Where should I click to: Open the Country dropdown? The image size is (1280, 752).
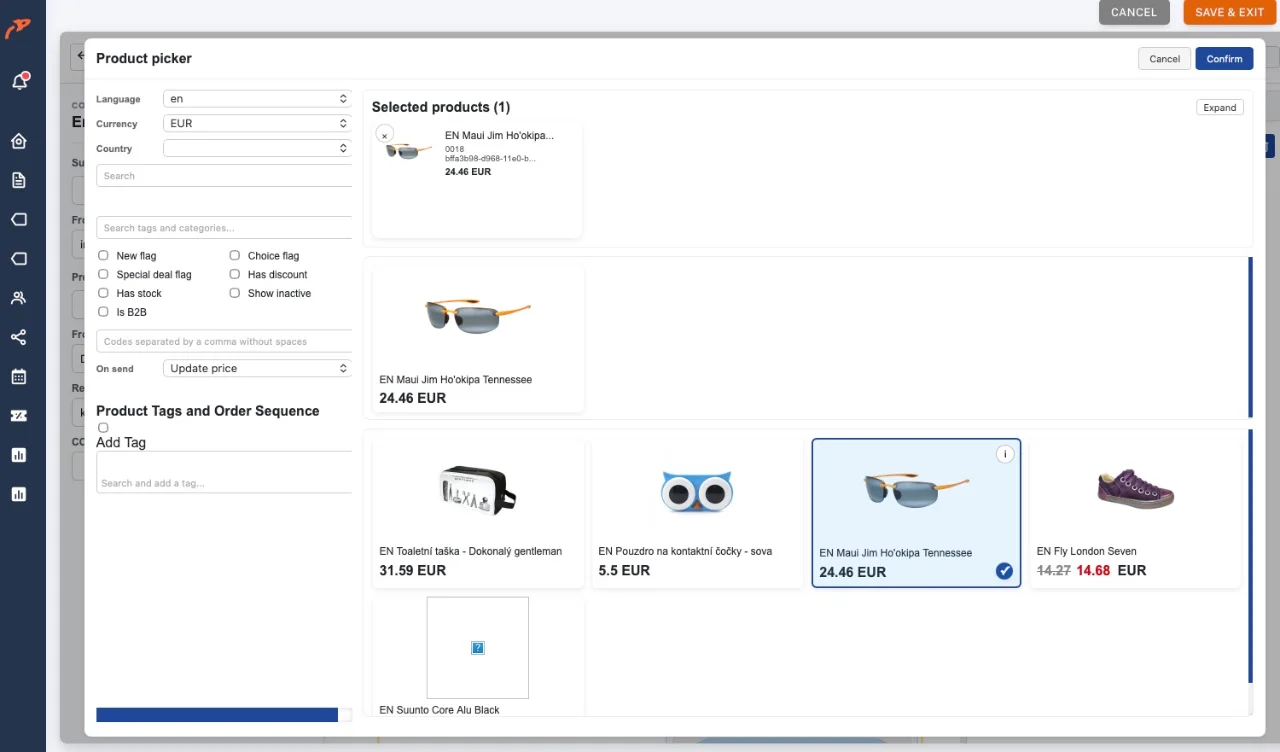[x=257, y=148]
